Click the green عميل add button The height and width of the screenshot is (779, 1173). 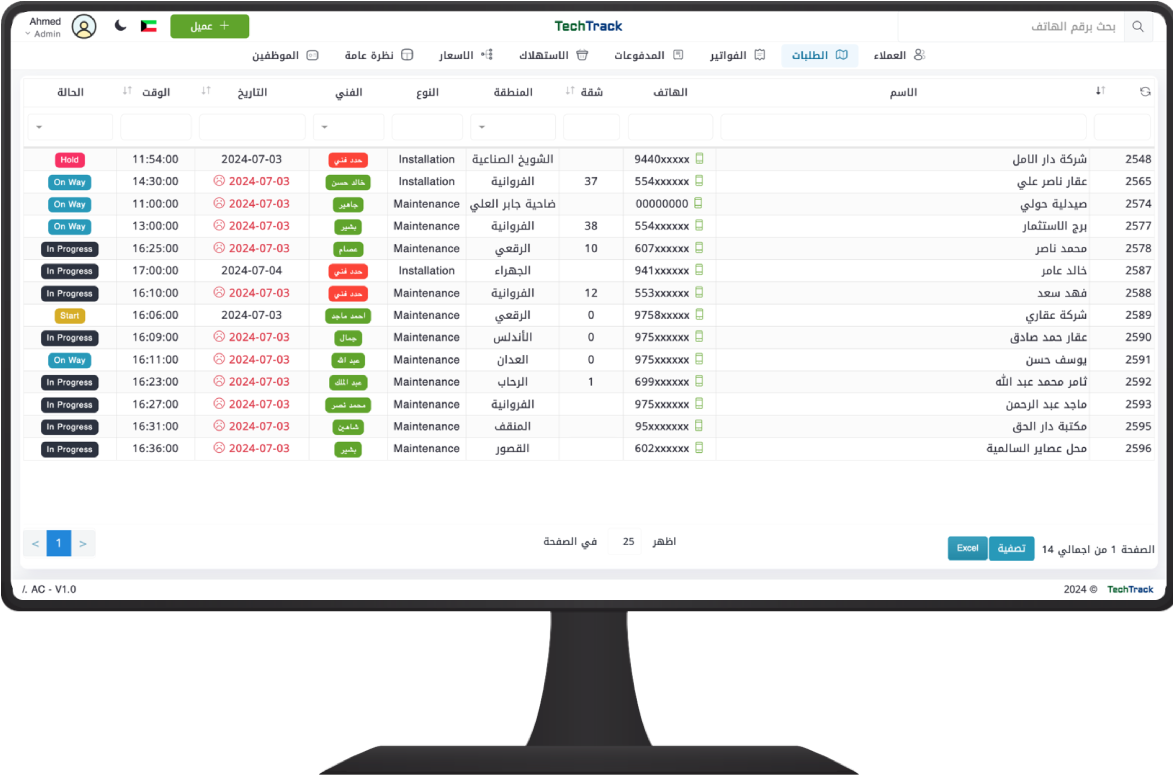tap(209, 26)
